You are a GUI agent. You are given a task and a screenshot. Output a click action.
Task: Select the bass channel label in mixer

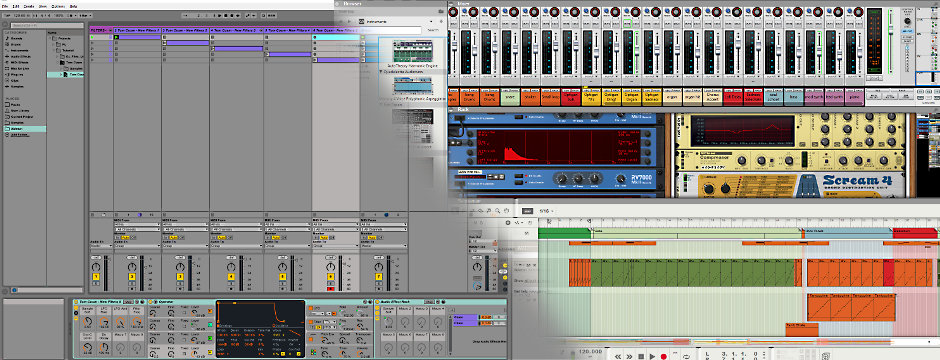pos(793,97)
